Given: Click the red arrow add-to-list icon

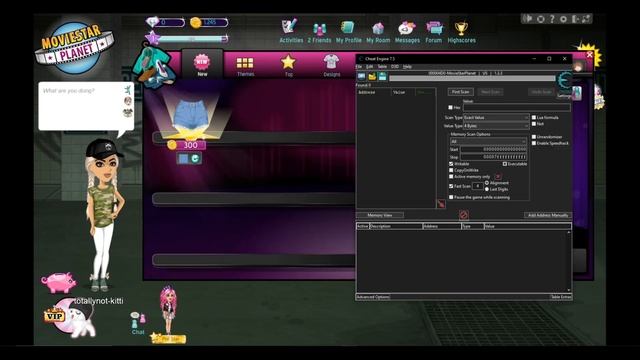Looking at the screenshot, I should (x=441, y=203).
